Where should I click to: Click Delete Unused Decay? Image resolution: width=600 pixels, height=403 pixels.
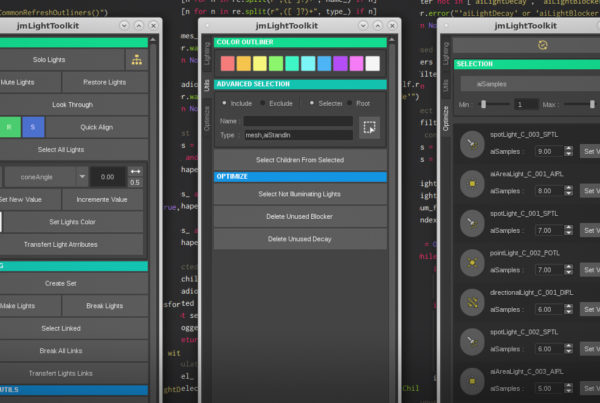click(x=300, y=239)
